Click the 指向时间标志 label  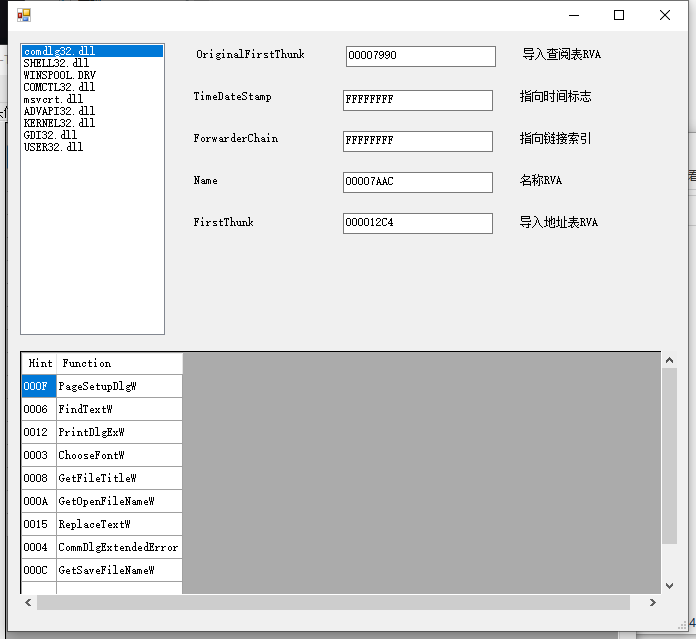tap(555, 96)
